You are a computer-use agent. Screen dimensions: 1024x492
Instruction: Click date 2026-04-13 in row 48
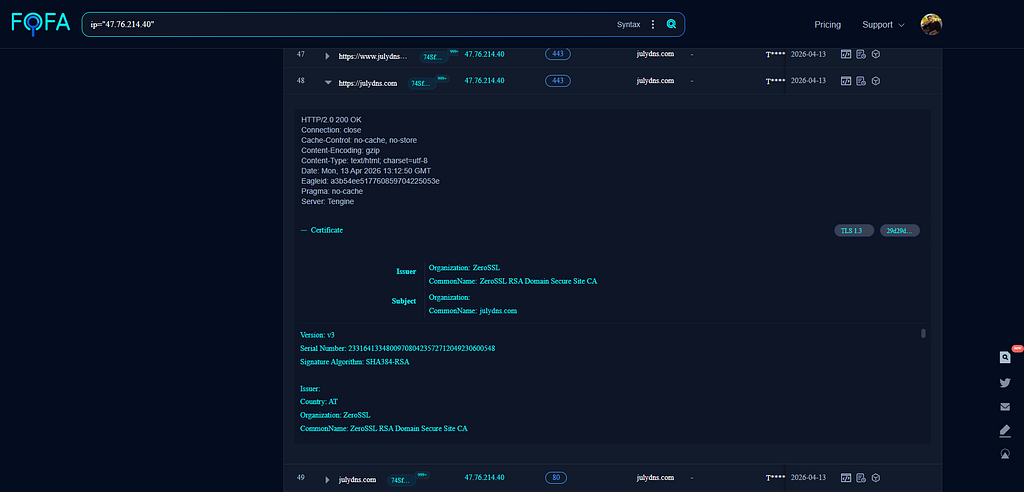click(x=808, y=80)
